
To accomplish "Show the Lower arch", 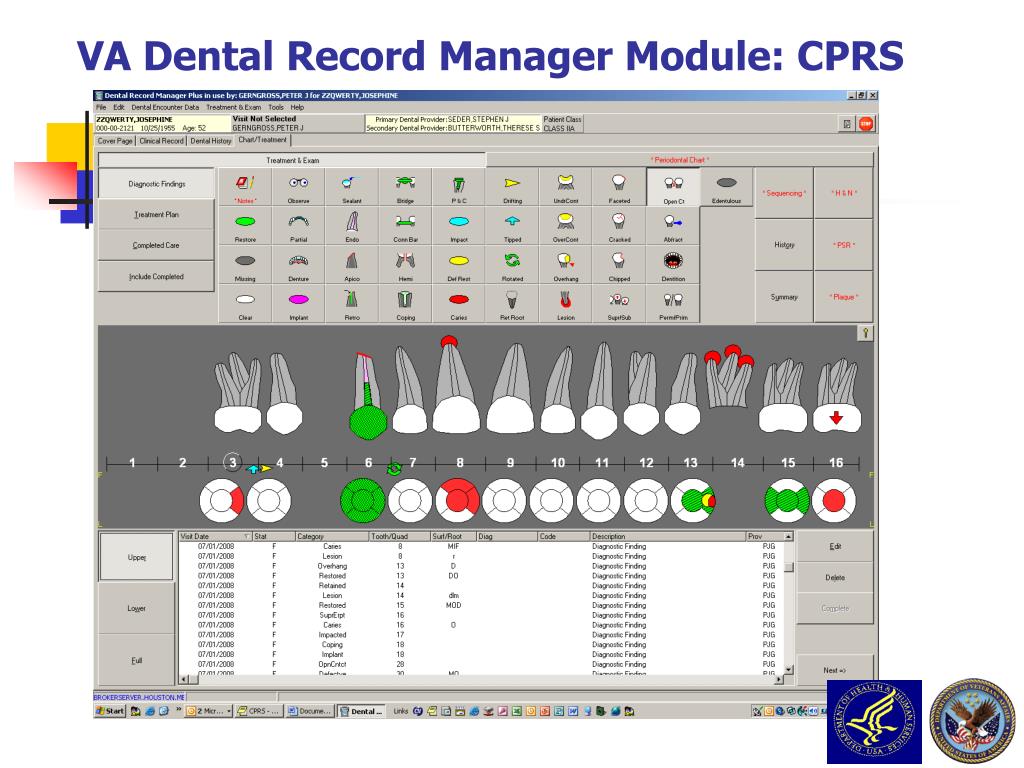I will coord(136,609).
